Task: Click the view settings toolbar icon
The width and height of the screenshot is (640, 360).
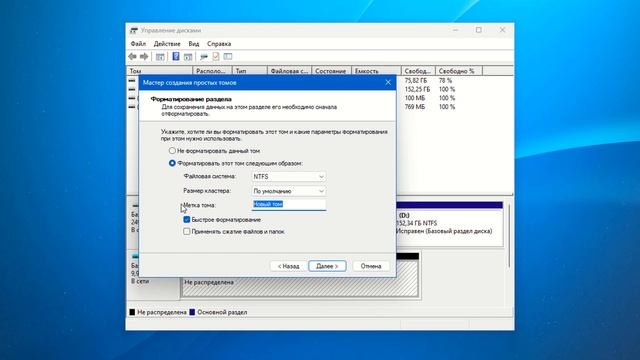Action: point(228,56)
